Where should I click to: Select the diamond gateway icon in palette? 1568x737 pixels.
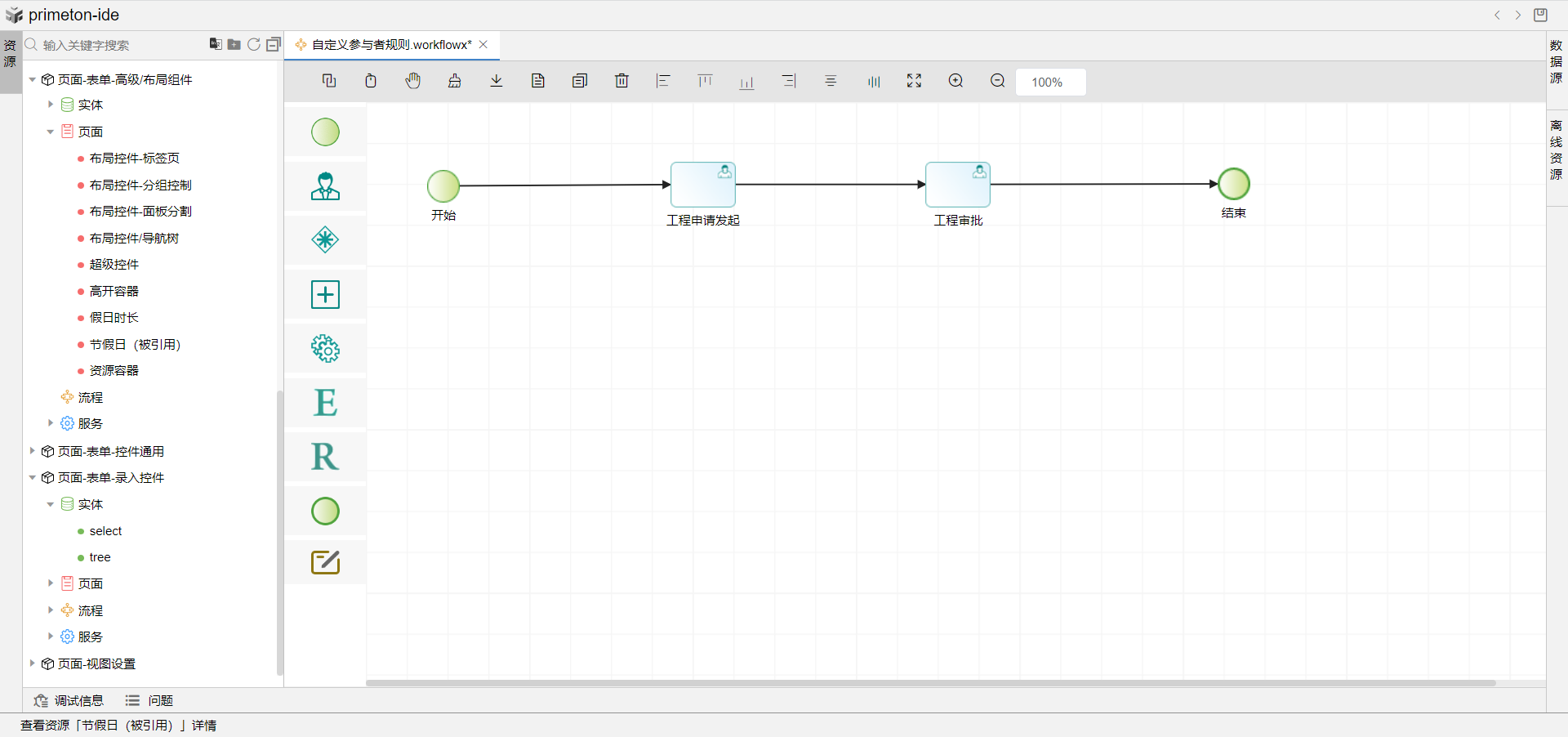[x=325, y=240]
